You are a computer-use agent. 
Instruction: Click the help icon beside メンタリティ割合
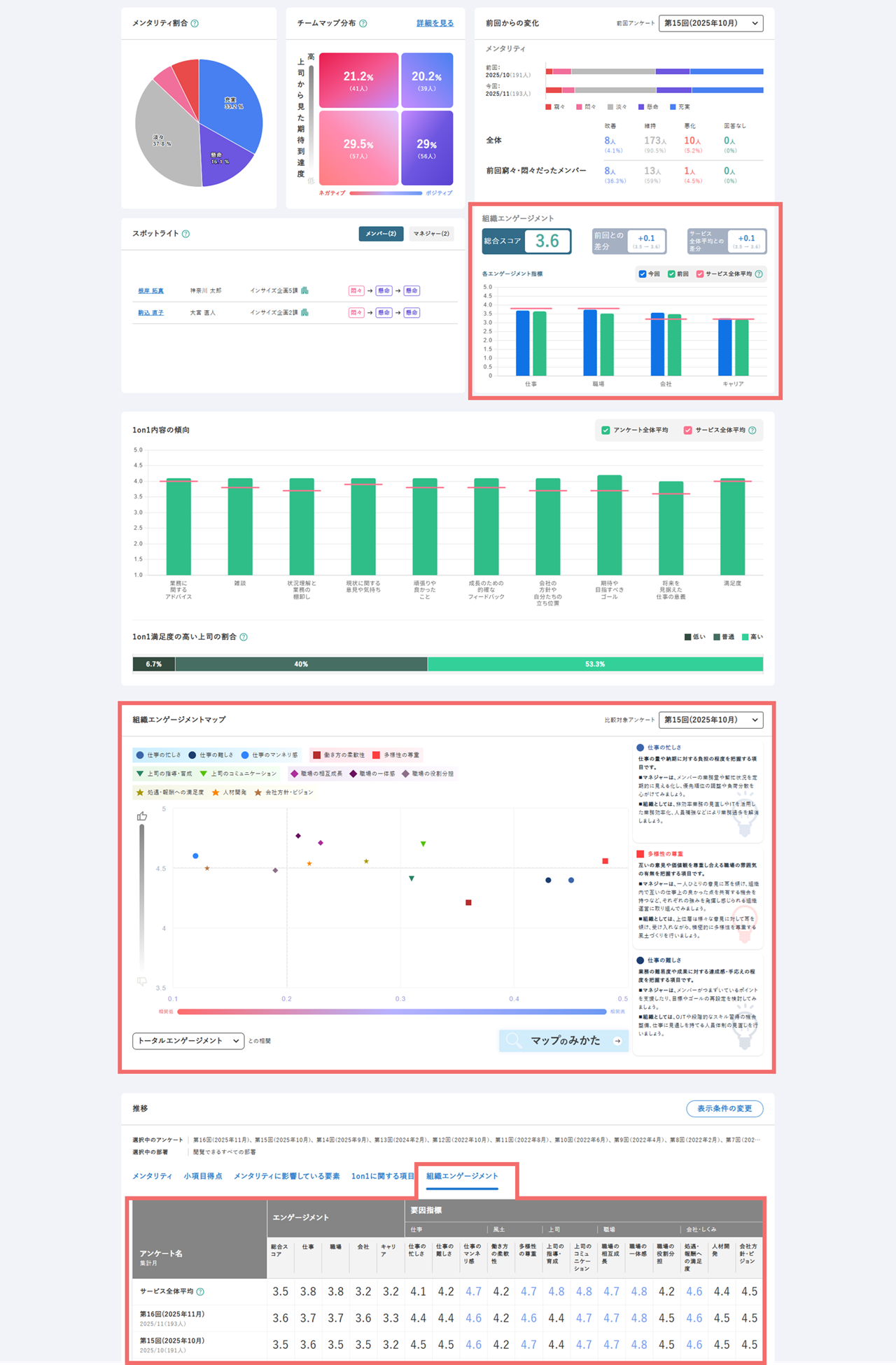pos(195,23)
